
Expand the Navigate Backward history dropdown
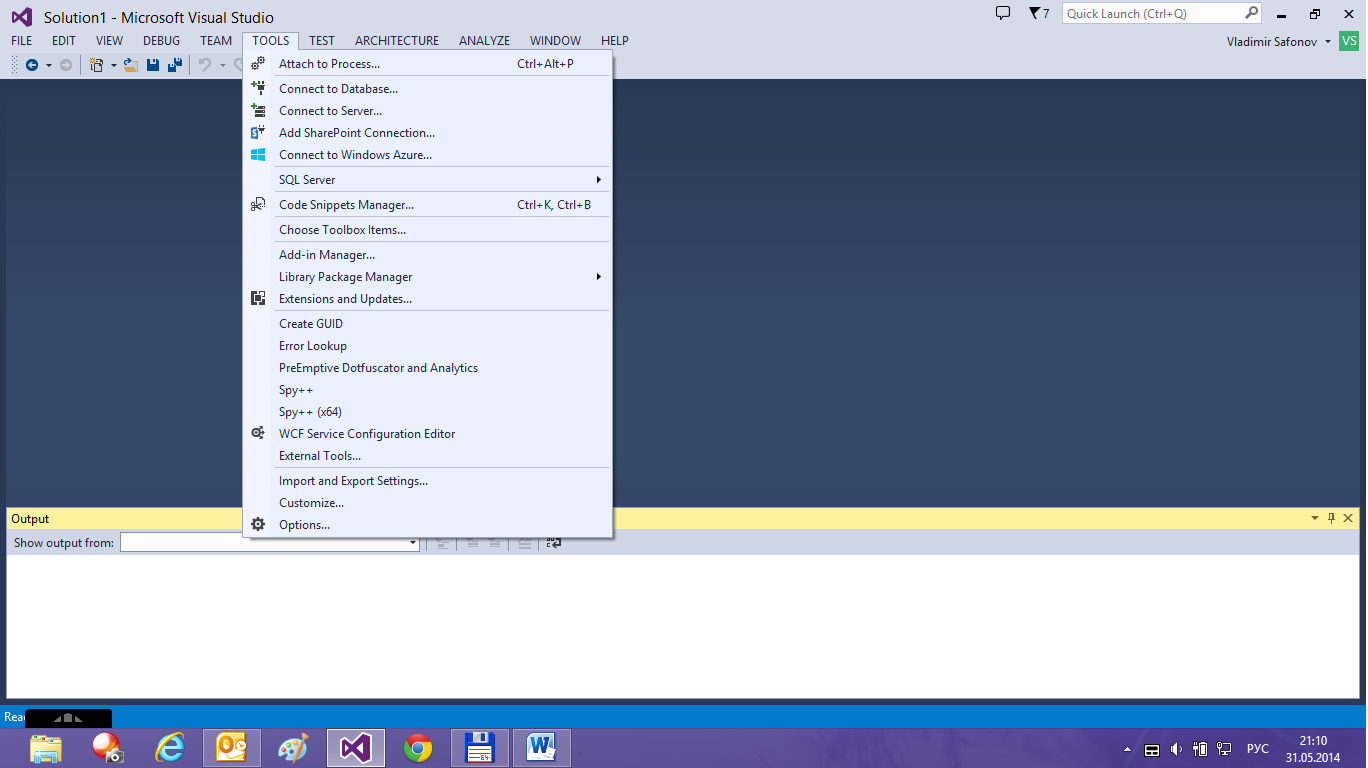tap(48, 65)
